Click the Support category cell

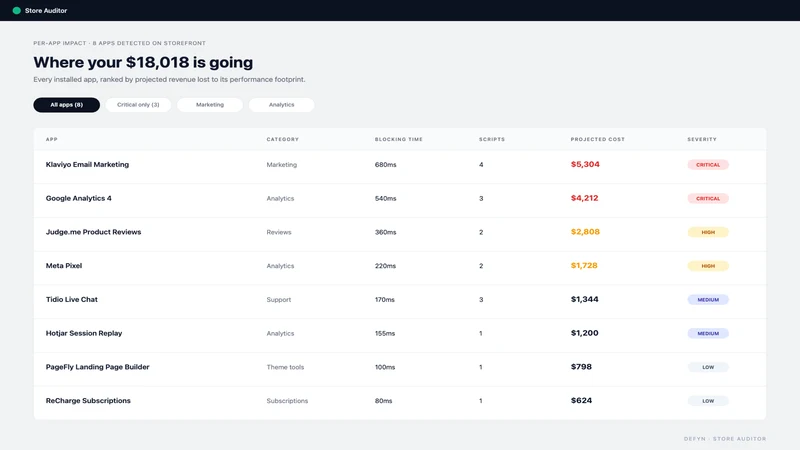(x=279, y=299)
